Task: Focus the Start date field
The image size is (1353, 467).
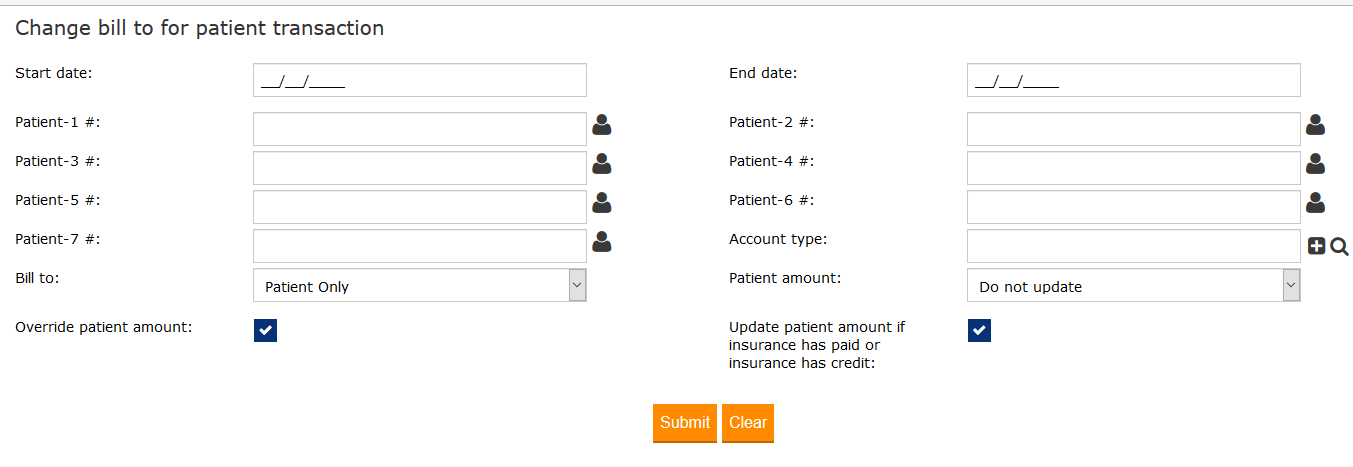Action: pos(419,81)
